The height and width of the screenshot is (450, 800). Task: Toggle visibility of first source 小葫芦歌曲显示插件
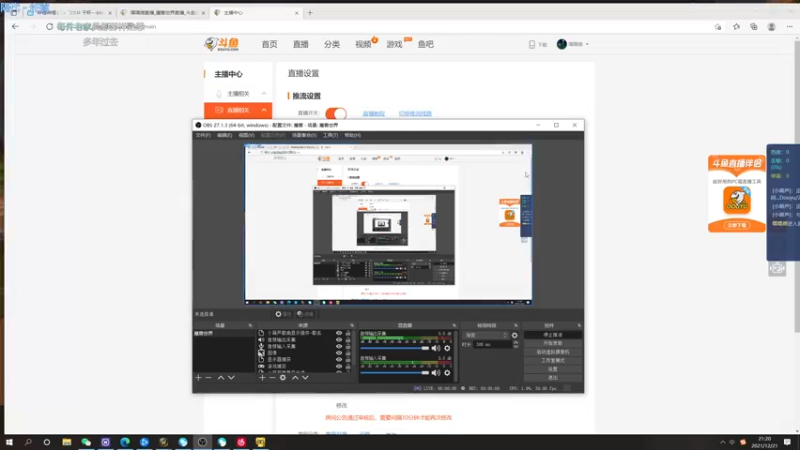click(x=339, y=333)
